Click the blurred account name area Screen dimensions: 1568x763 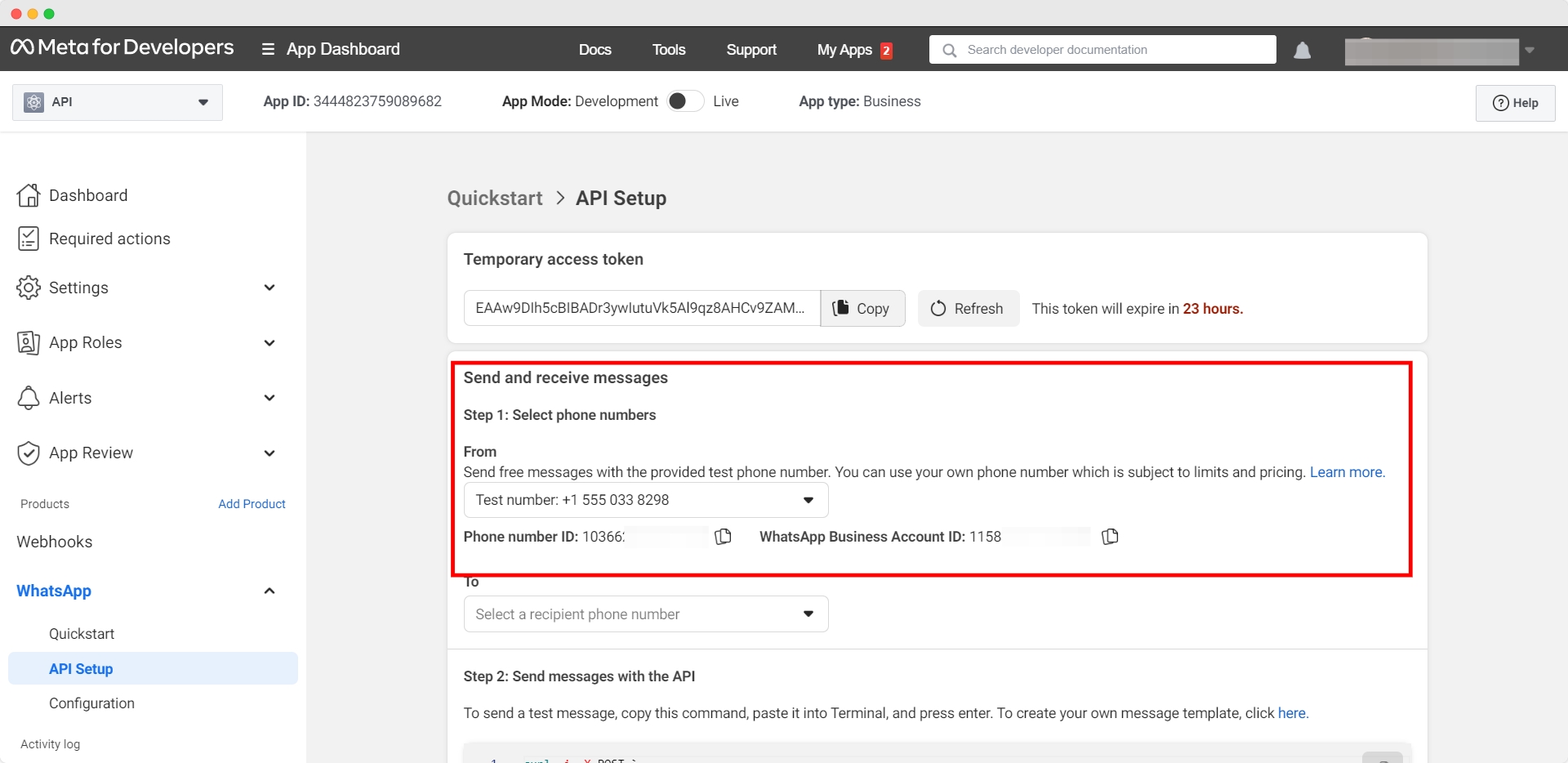point(1432,51)
